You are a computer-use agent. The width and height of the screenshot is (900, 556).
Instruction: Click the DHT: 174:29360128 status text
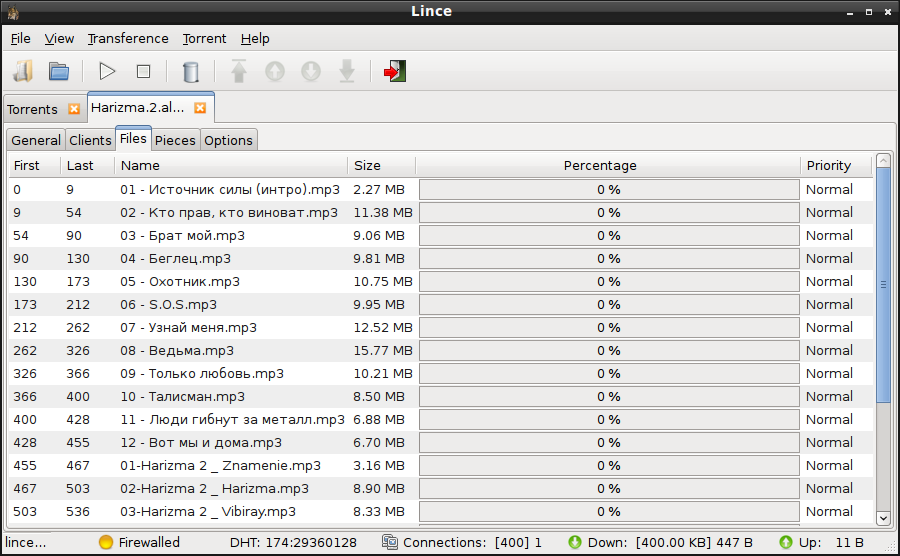coord(293,542)
